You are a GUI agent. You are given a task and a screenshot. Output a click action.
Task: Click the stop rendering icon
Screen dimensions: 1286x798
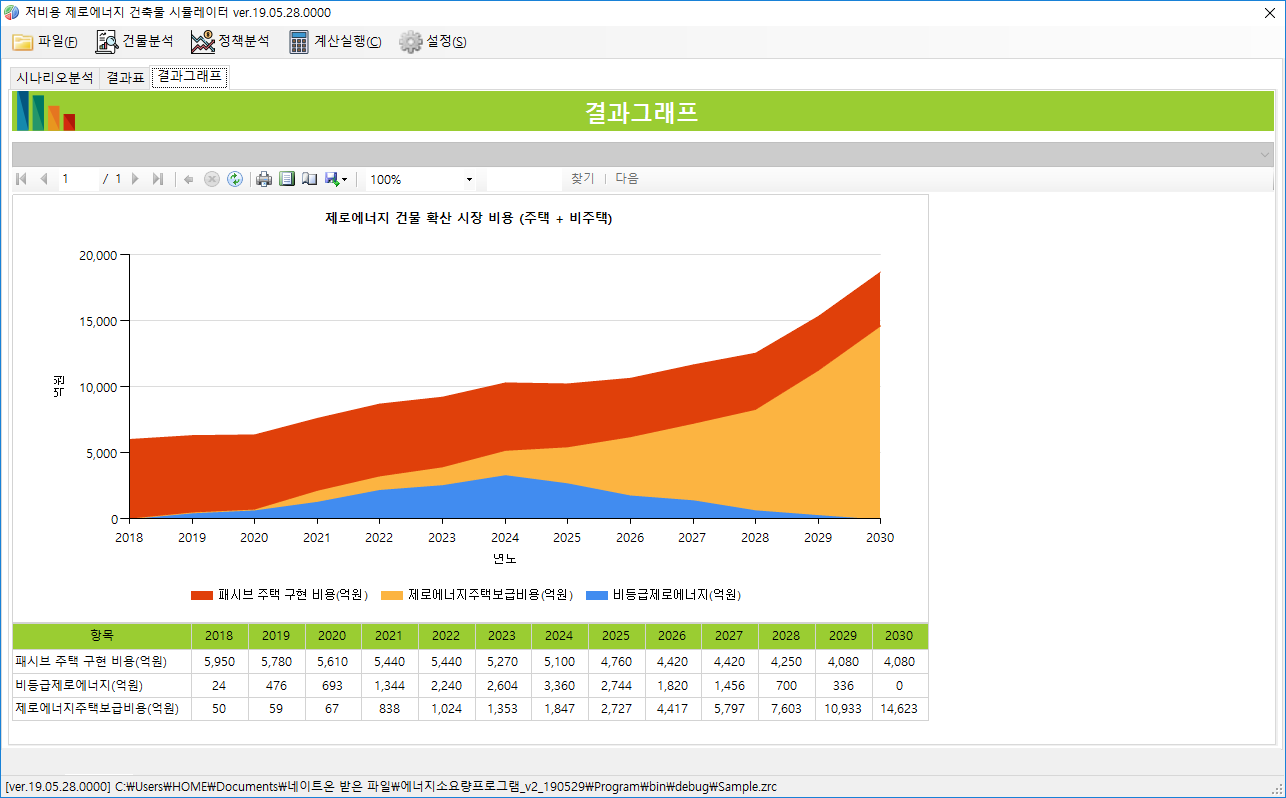point(212,179)
